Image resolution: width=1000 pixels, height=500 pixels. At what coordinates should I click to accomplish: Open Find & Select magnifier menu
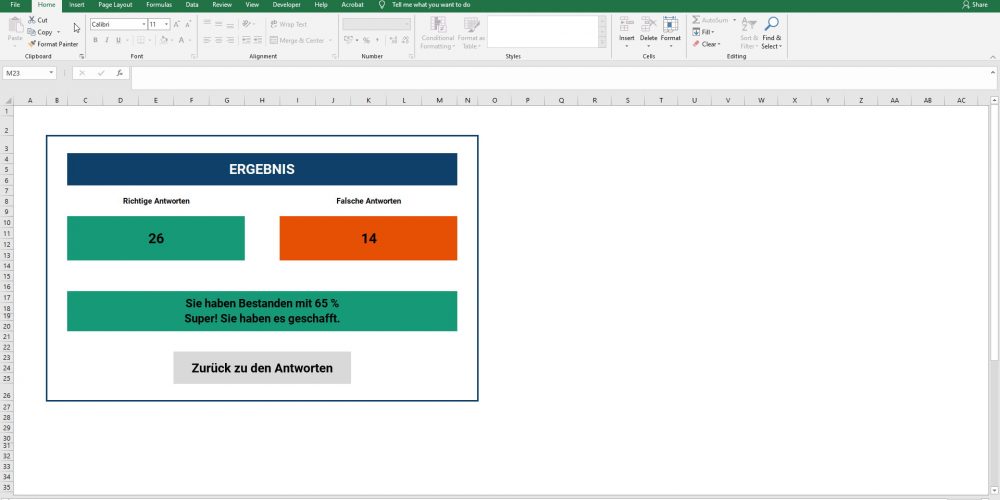click(x=771, y=33)
